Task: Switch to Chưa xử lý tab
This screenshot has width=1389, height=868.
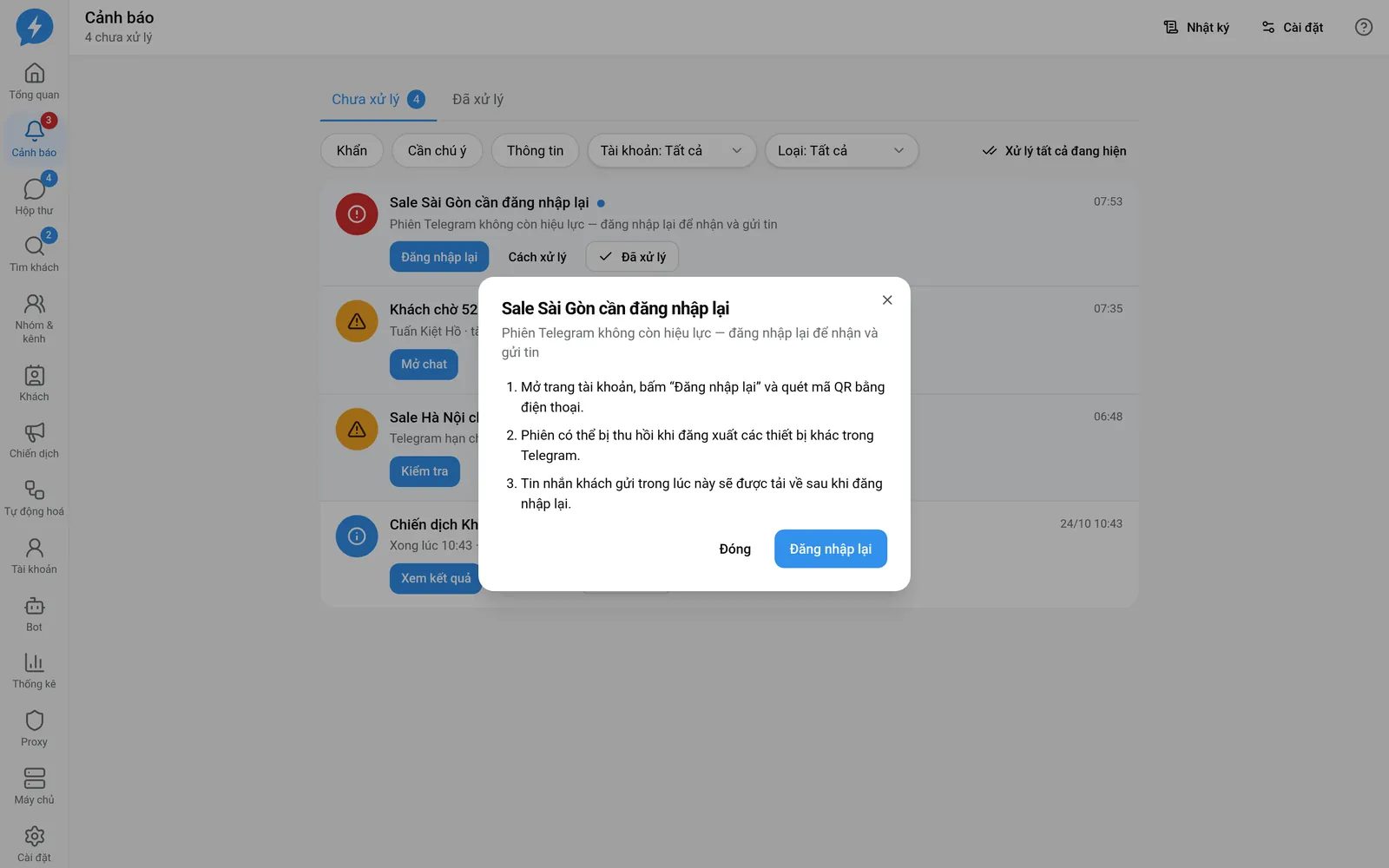Action: click(x=378, y=99)
